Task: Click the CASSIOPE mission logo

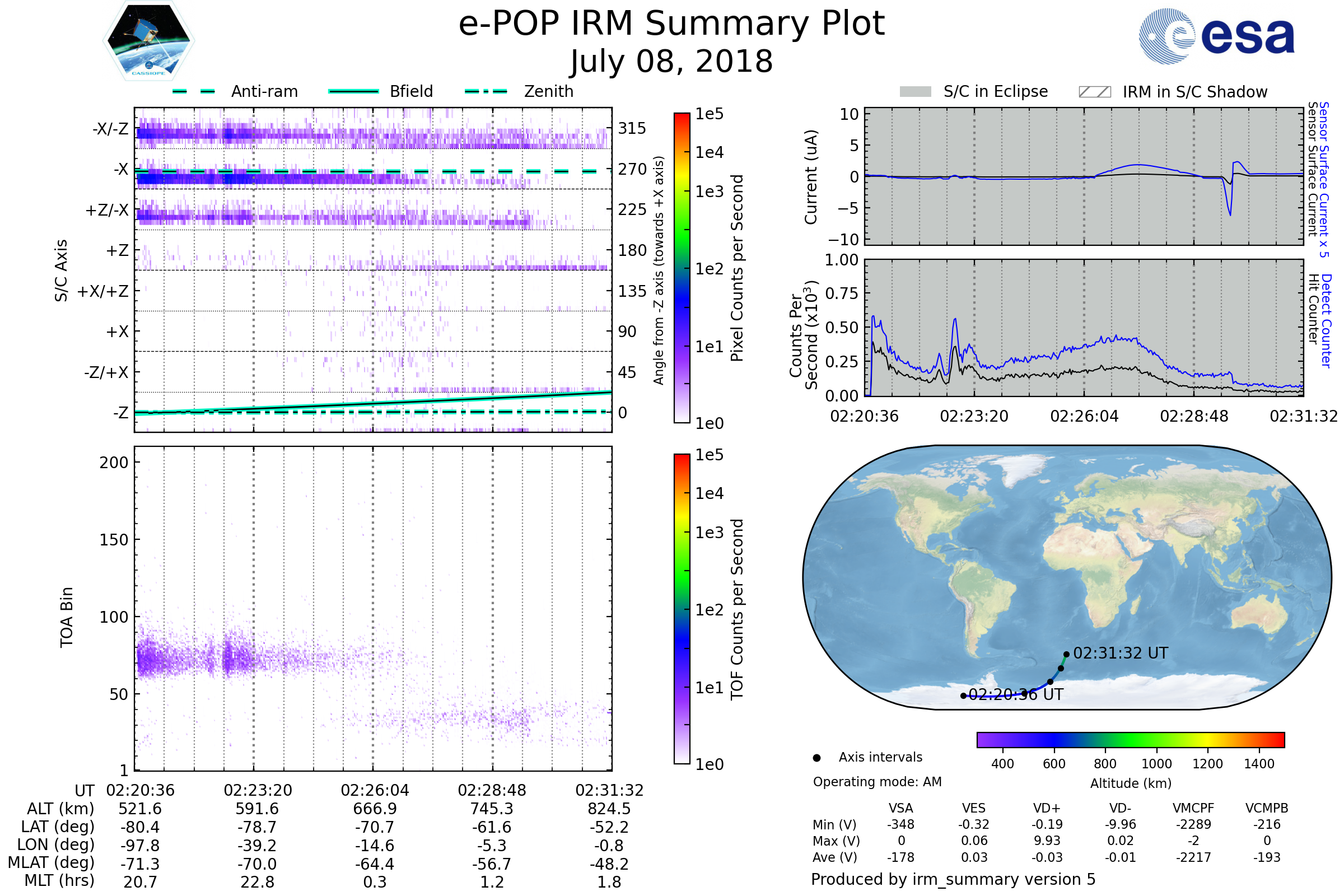Action: pos(148,41)
